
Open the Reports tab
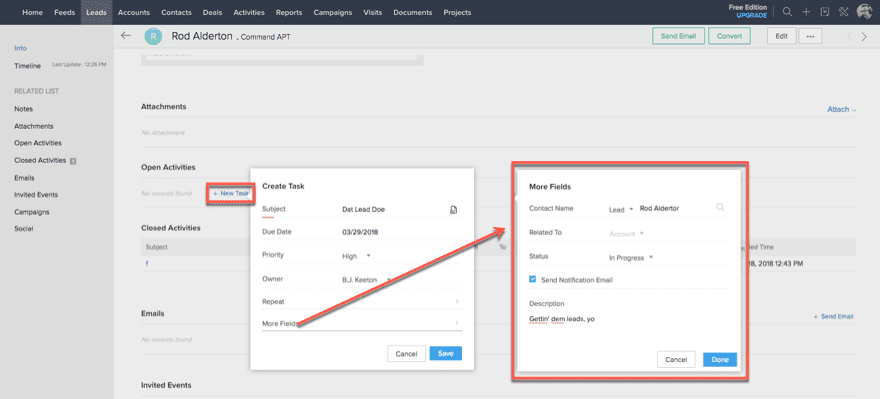coord(289,12)
